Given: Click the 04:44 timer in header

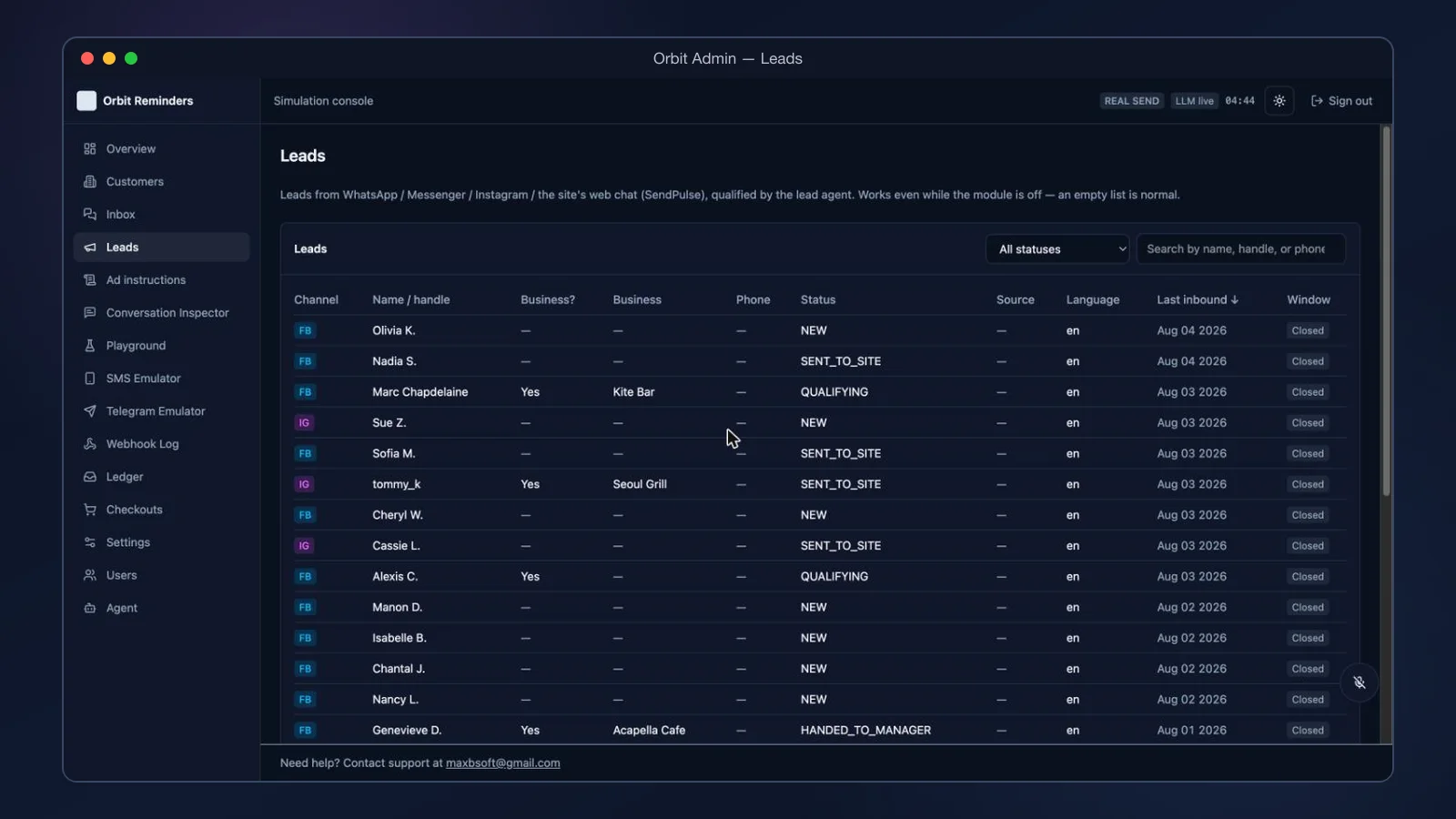Looking at the screenshot, I should [1239, 101].
